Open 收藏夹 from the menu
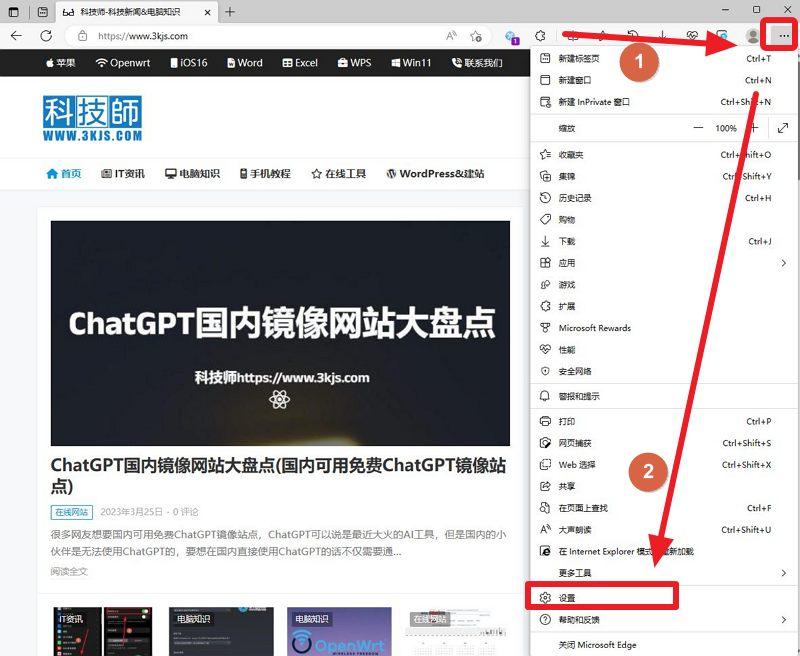The width and height of the screenshot is (800, 656). pos(663,155)
